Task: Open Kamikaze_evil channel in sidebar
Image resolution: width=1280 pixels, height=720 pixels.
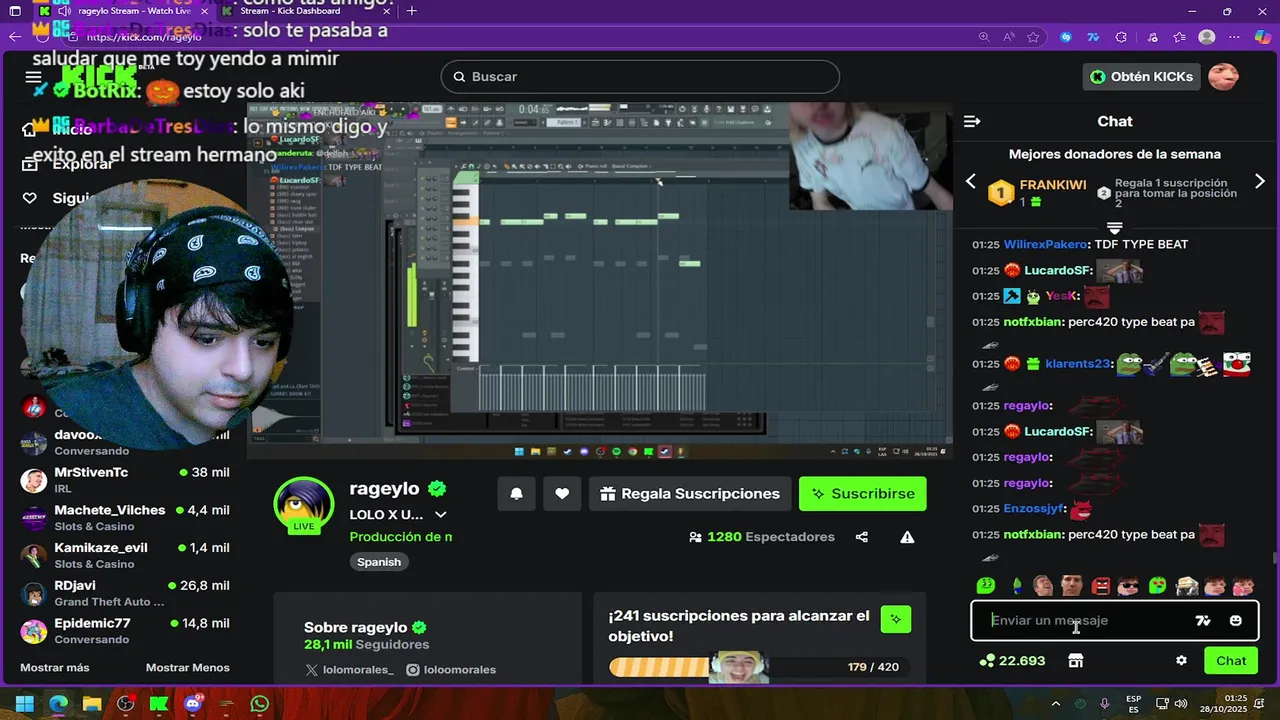Action: (x=125, y=556)
